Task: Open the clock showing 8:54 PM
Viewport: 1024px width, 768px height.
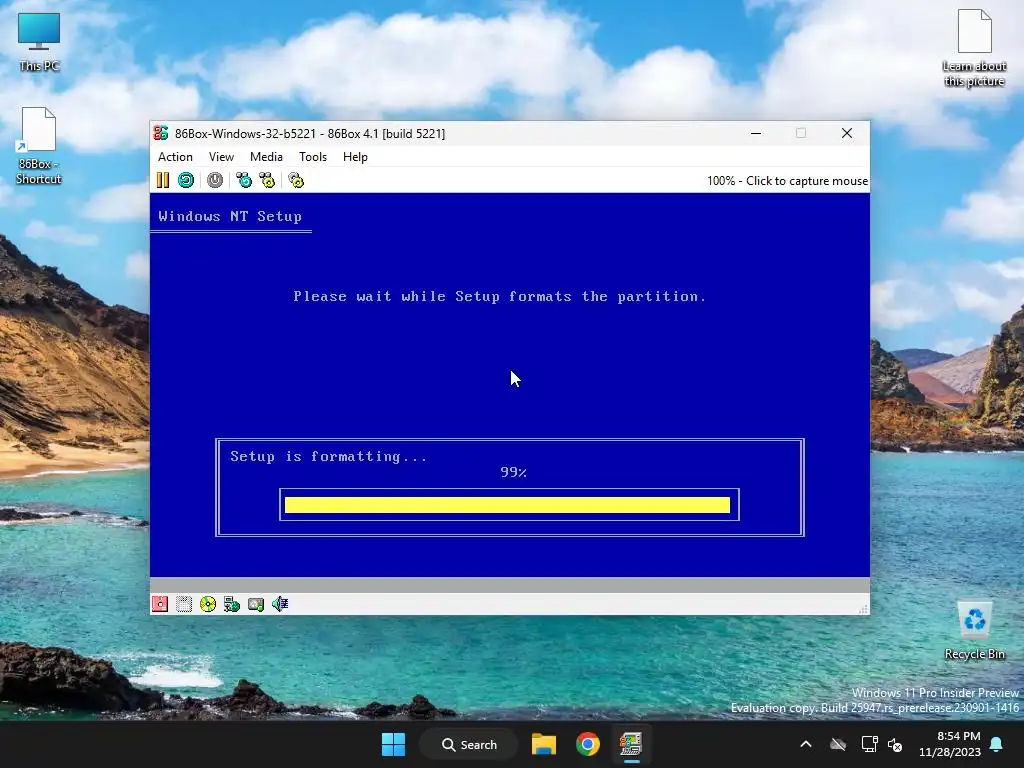Action: click(950, 744)
